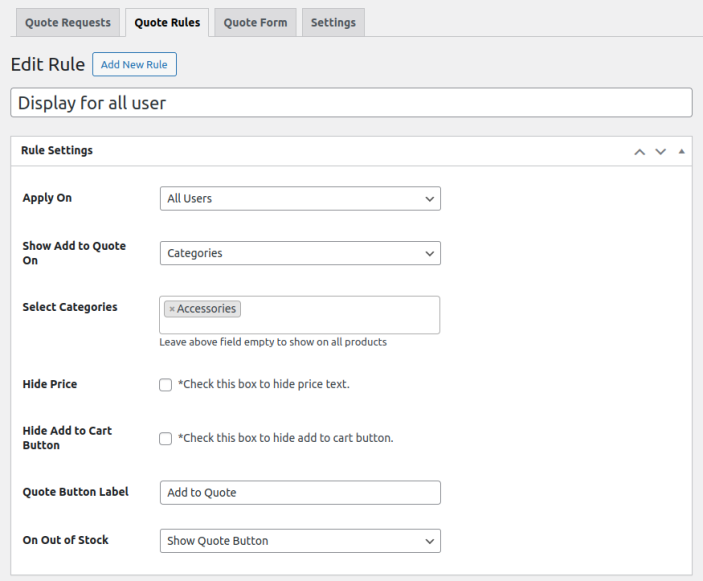Check the Hide Add to Cart Button box
The width and height of the screenshot is (703, 581).
pos(166,439)
